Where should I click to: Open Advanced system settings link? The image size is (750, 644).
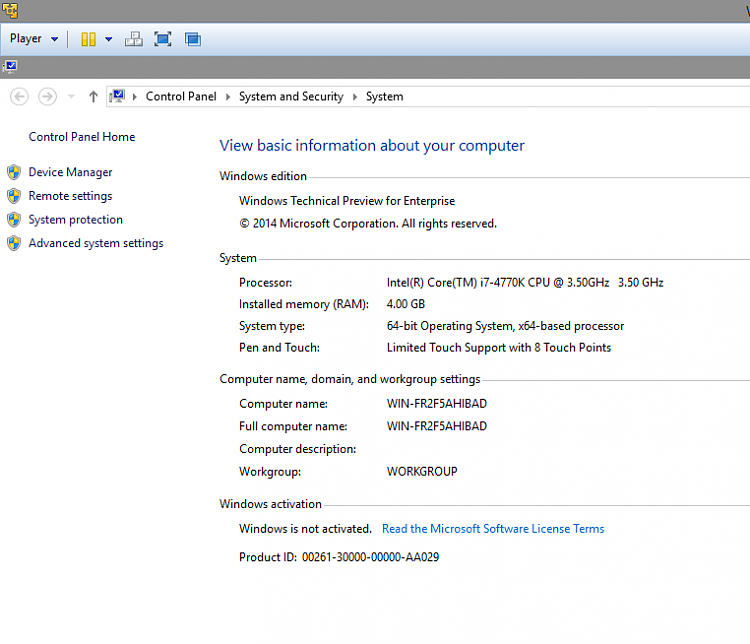(x=96, y=243)
